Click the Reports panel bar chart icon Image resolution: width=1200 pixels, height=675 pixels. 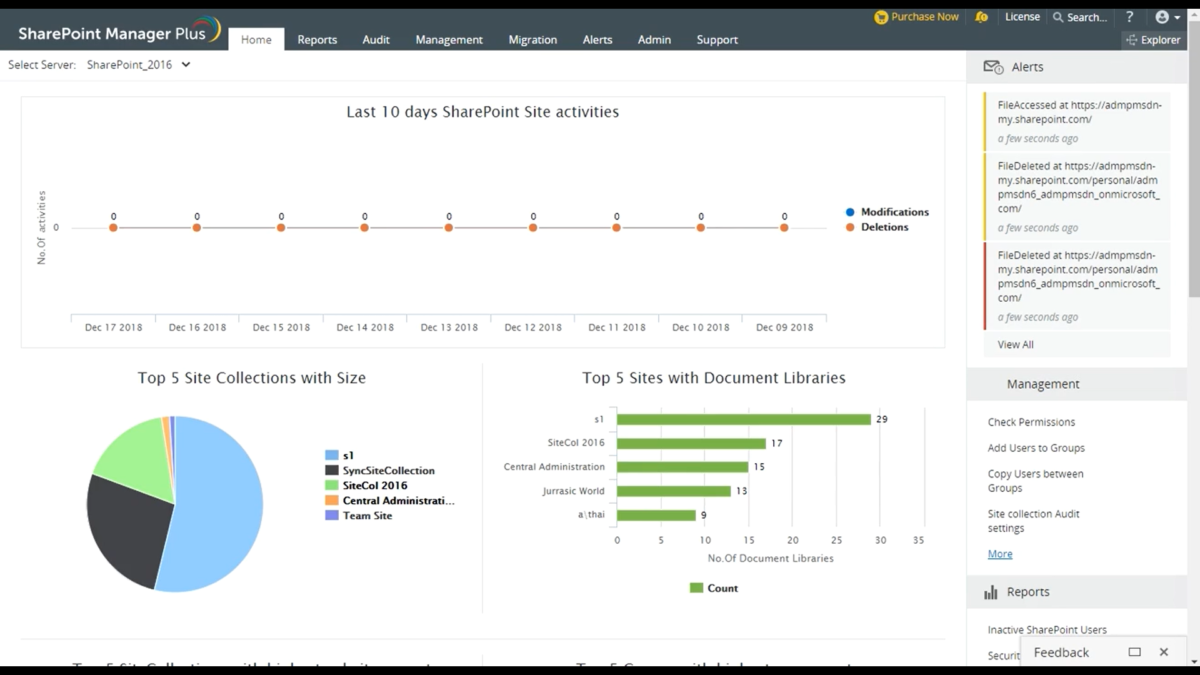[991, 592]
